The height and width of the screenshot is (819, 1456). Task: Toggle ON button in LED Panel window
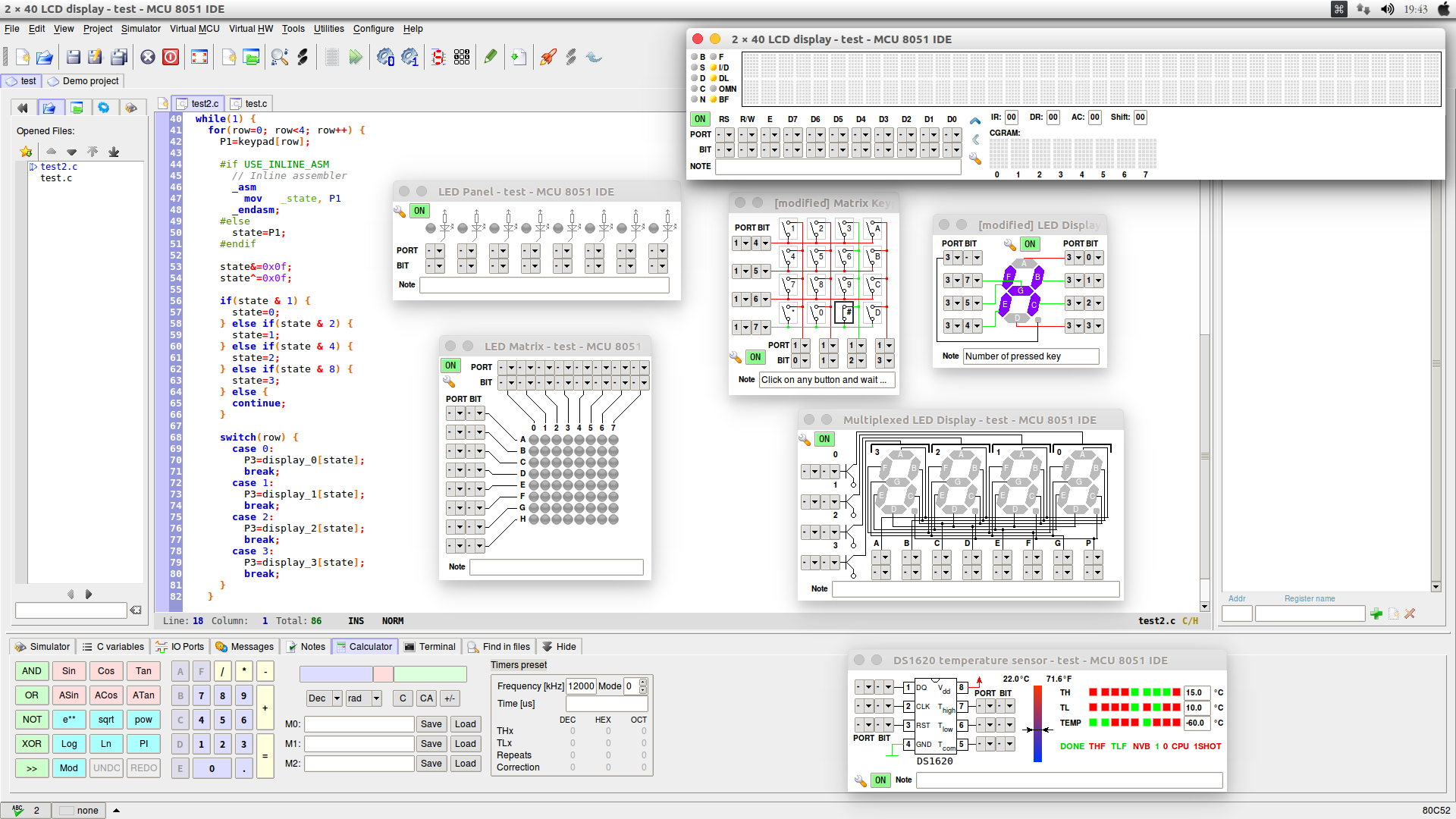click(419, 211)
